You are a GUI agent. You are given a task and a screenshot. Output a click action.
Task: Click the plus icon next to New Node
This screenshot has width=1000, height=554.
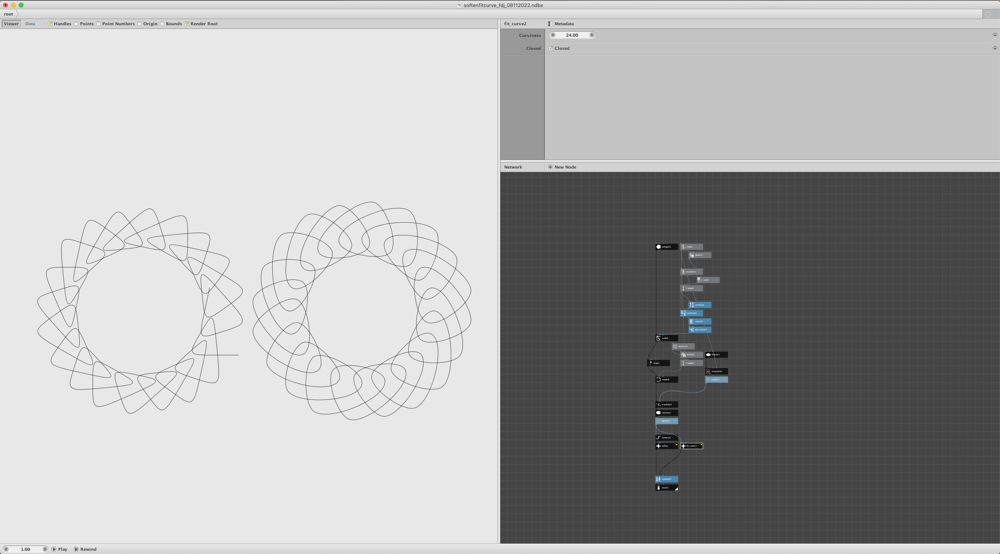550,167
